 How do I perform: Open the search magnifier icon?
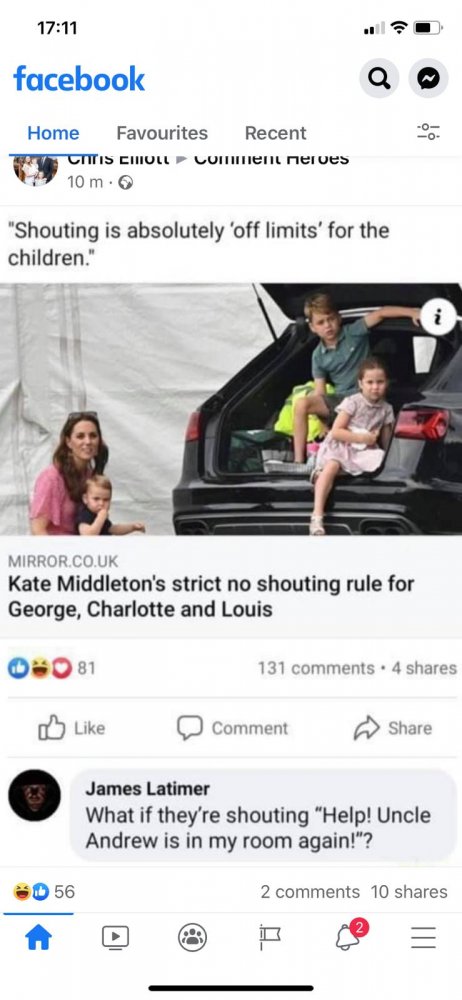coord(379,78)
